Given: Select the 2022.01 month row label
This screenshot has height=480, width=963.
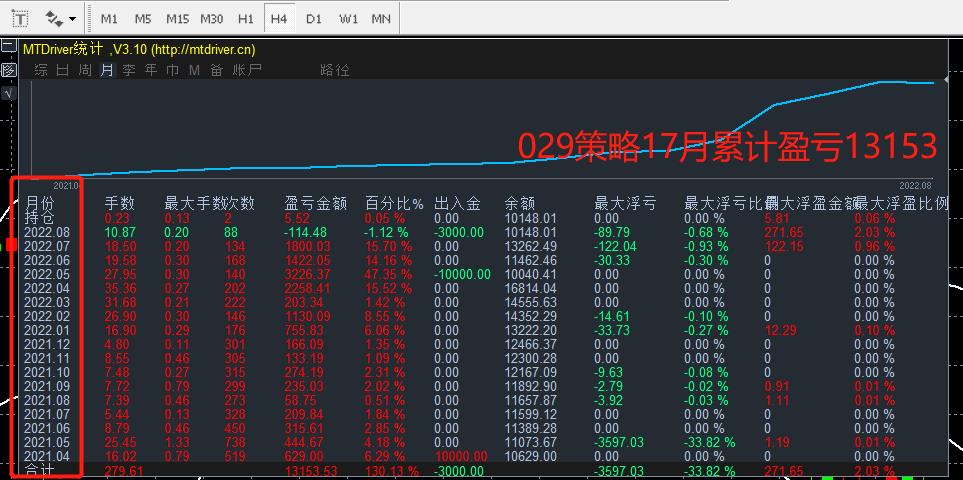Looking at the screenshot, I should 47,330.
